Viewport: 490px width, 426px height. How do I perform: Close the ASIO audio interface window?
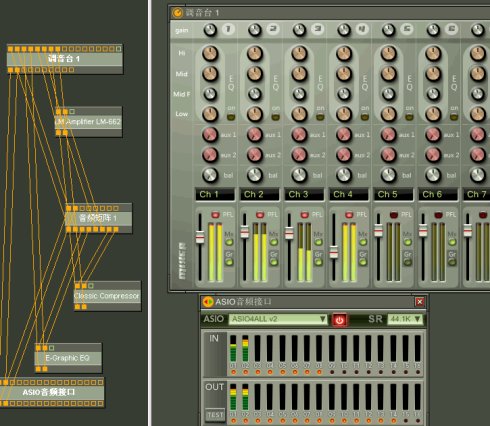coord(420,302)
